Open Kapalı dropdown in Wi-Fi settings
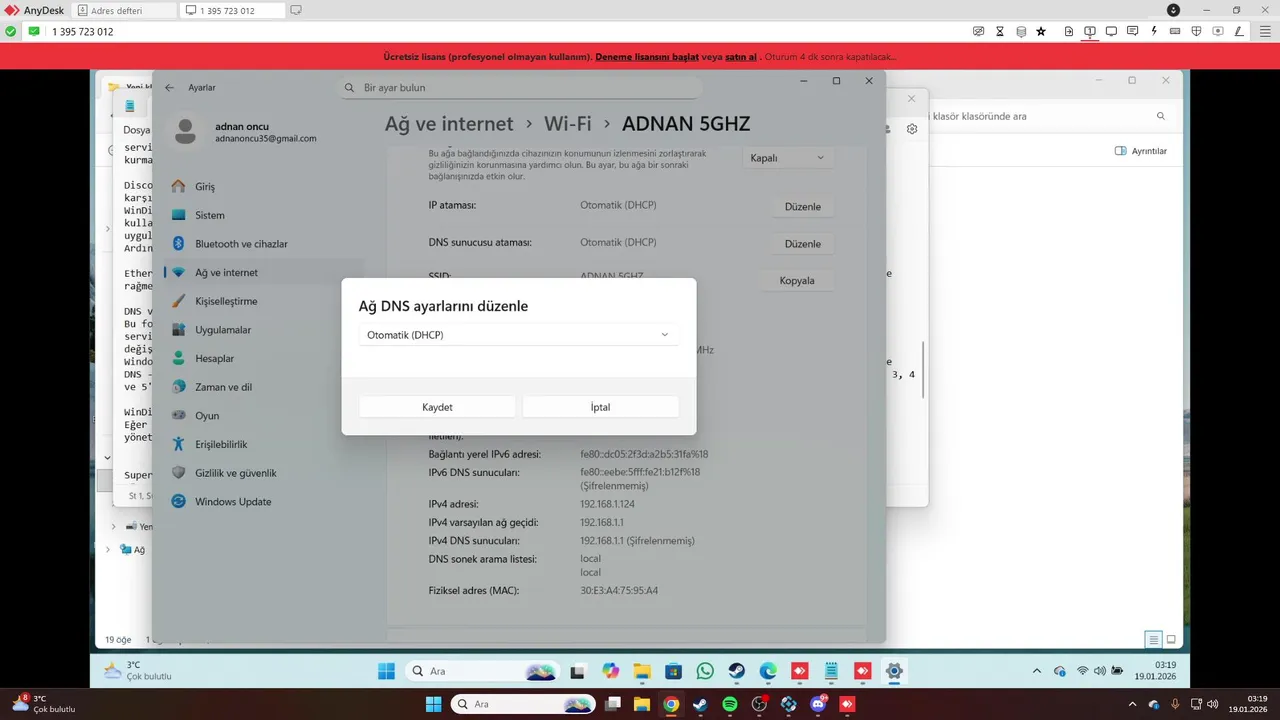This screenshot has width=1280, height=720. pos(789,158)
